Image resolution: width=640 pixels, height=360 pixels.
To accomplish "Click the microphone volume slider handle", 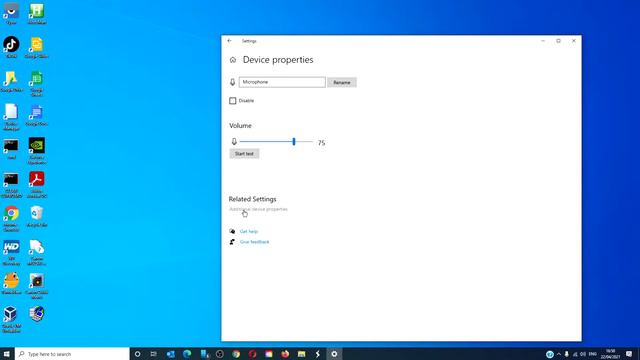I will point(293,142).
